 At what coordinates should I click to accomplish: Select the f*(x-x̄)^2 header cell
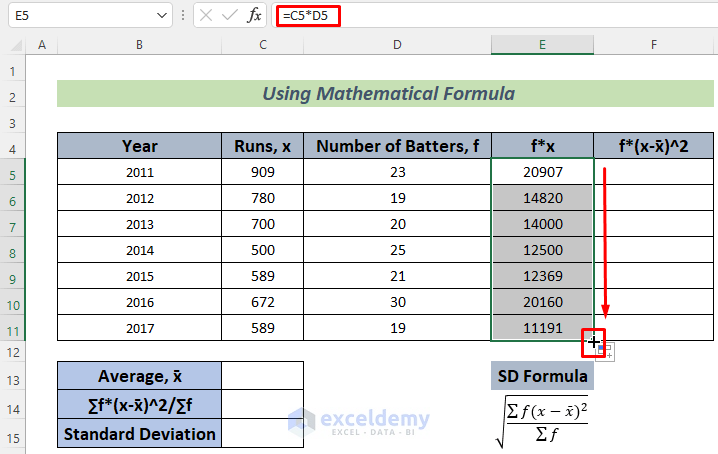(x=654, y=146)
